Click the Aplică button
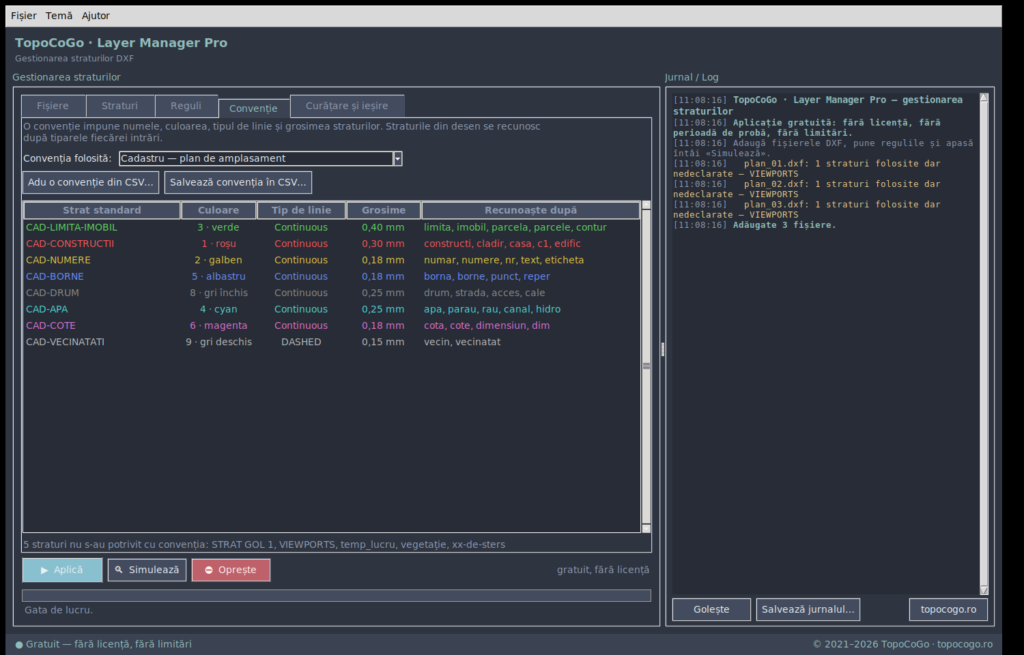Screen dimensions: 1024x655 point(63,570)
